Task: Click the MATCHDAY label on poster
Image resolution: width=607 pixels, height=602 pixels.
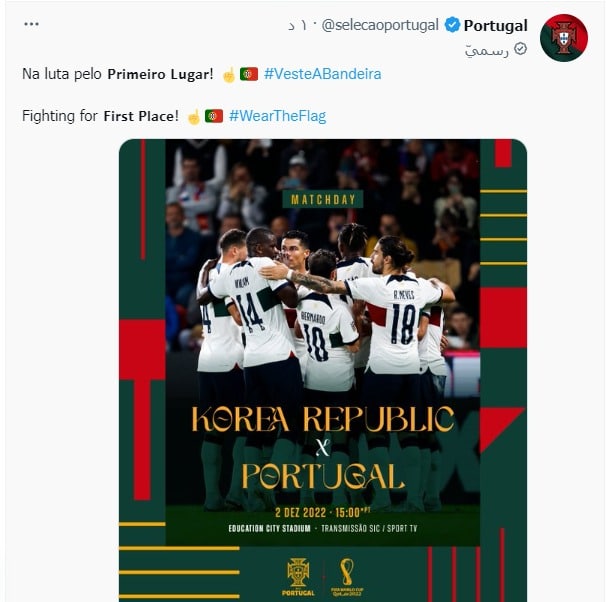Action: tap(323, 199)
